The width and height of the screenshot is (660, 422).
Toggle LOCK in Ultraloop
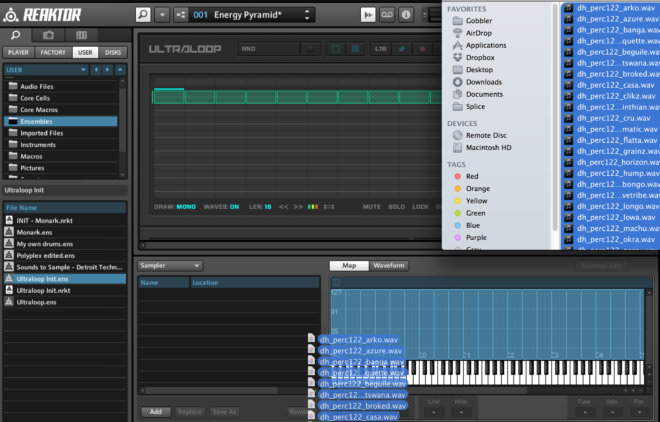point(420,207)
